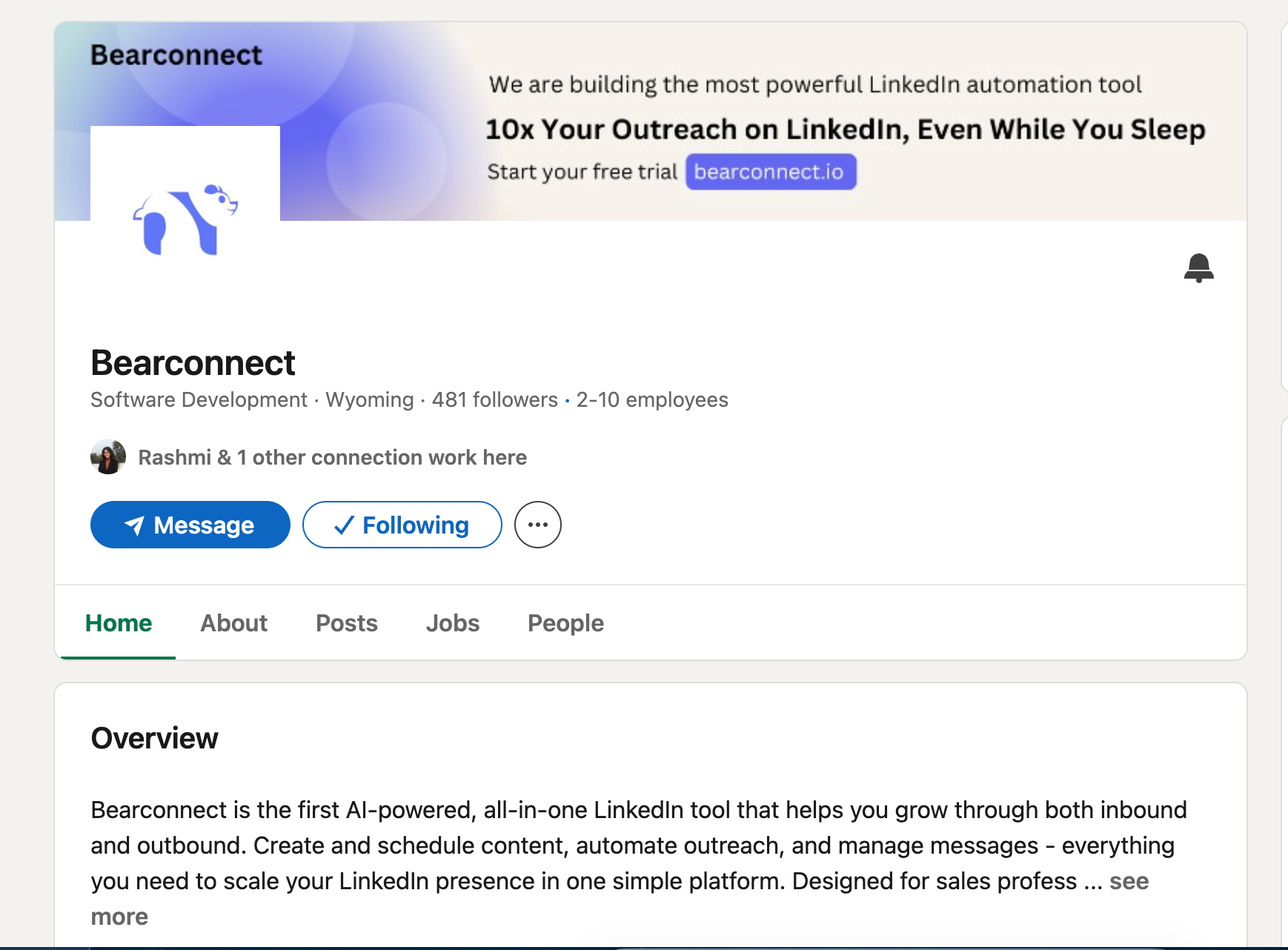Viewport: 1288px width, 950px height.
Task: Open the Posts tab
Action: 346,623
